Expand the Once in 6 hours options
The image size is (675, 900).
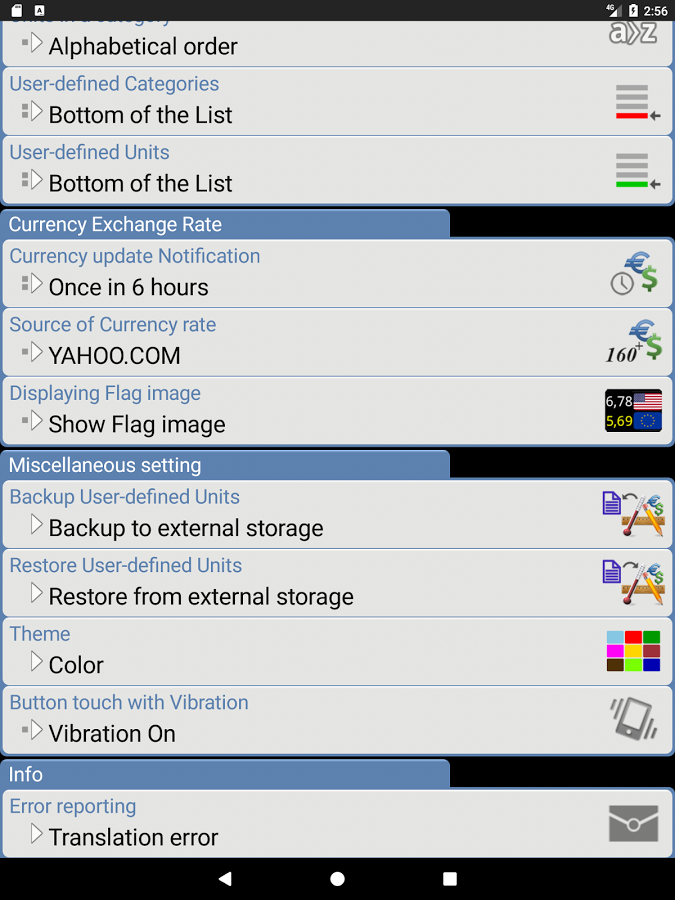pos(338,273)
